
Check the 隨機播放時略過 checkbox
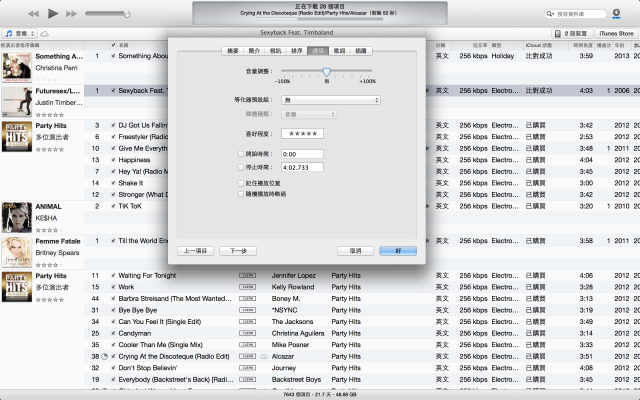[241, 194]
